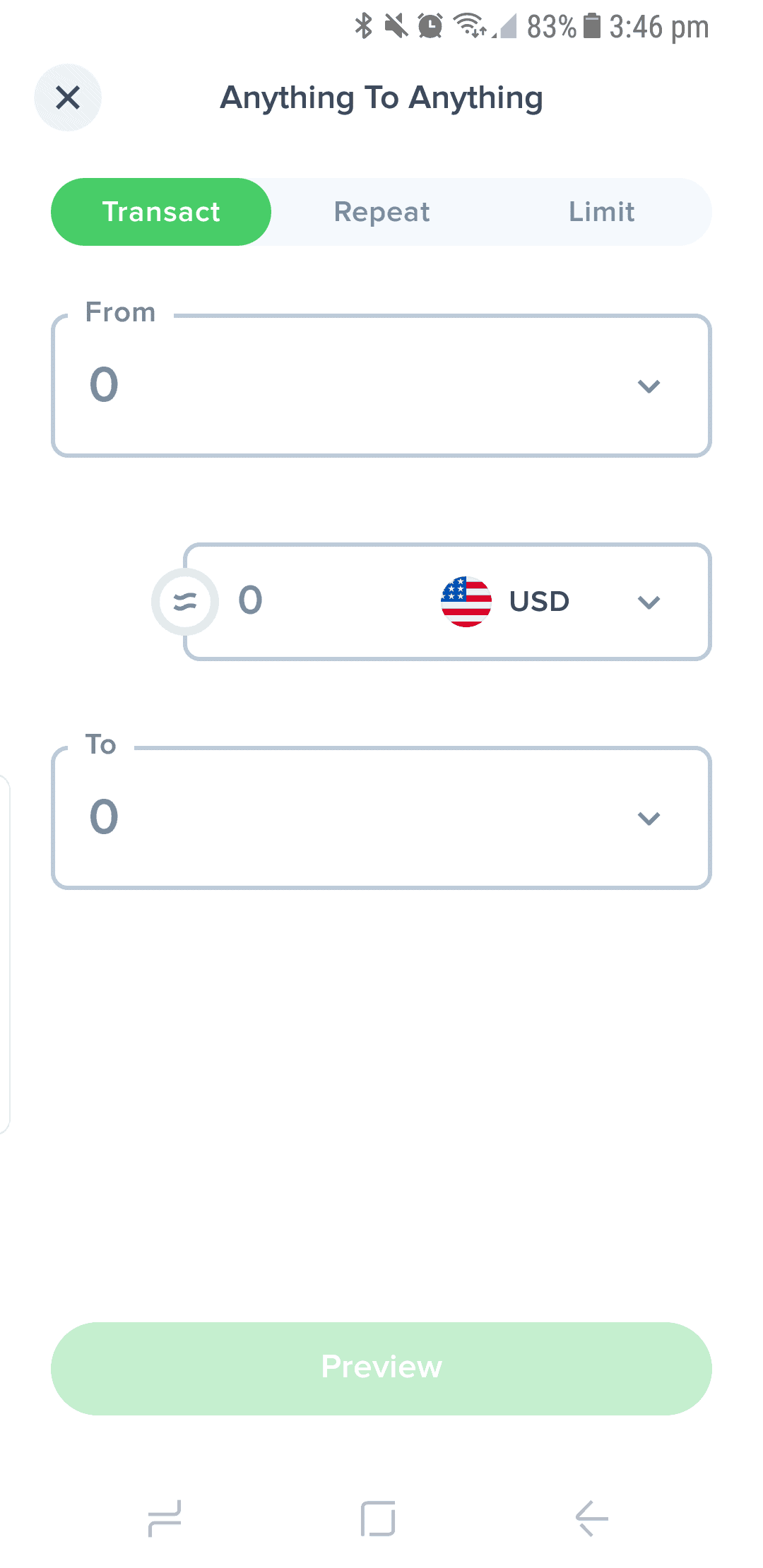Tap the US flag currency icon
This screenshot has width=763, height=1568.
[x=466, y=602]
